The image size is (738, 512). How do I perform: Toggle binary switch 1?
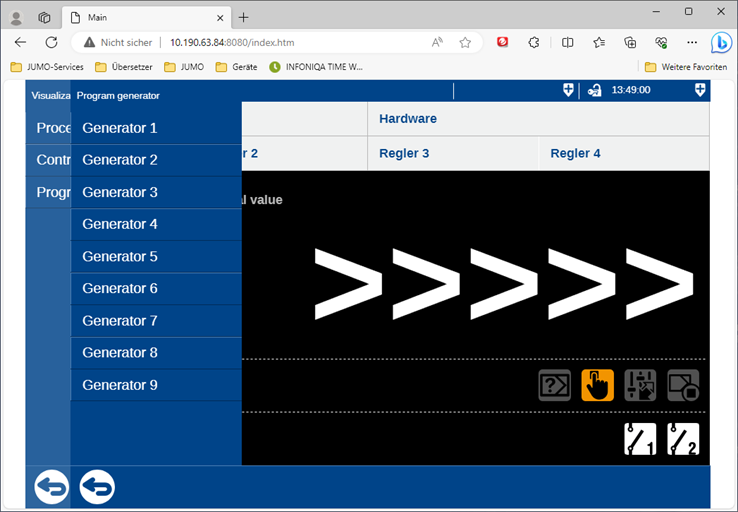point(640,439)
